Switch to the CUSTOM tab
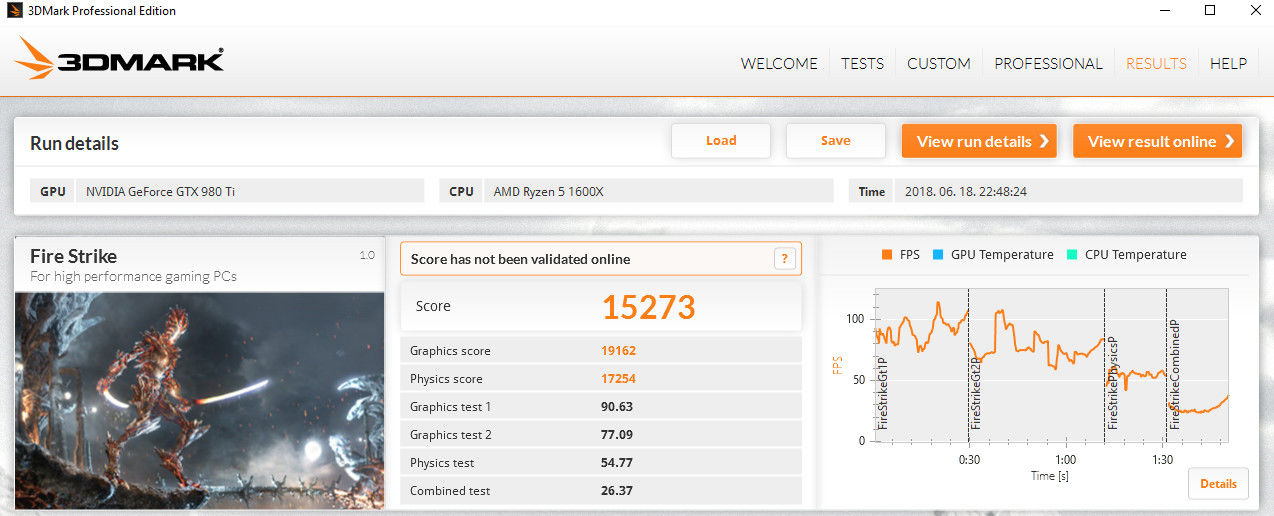1274x516 pixels. click(939, 63)
